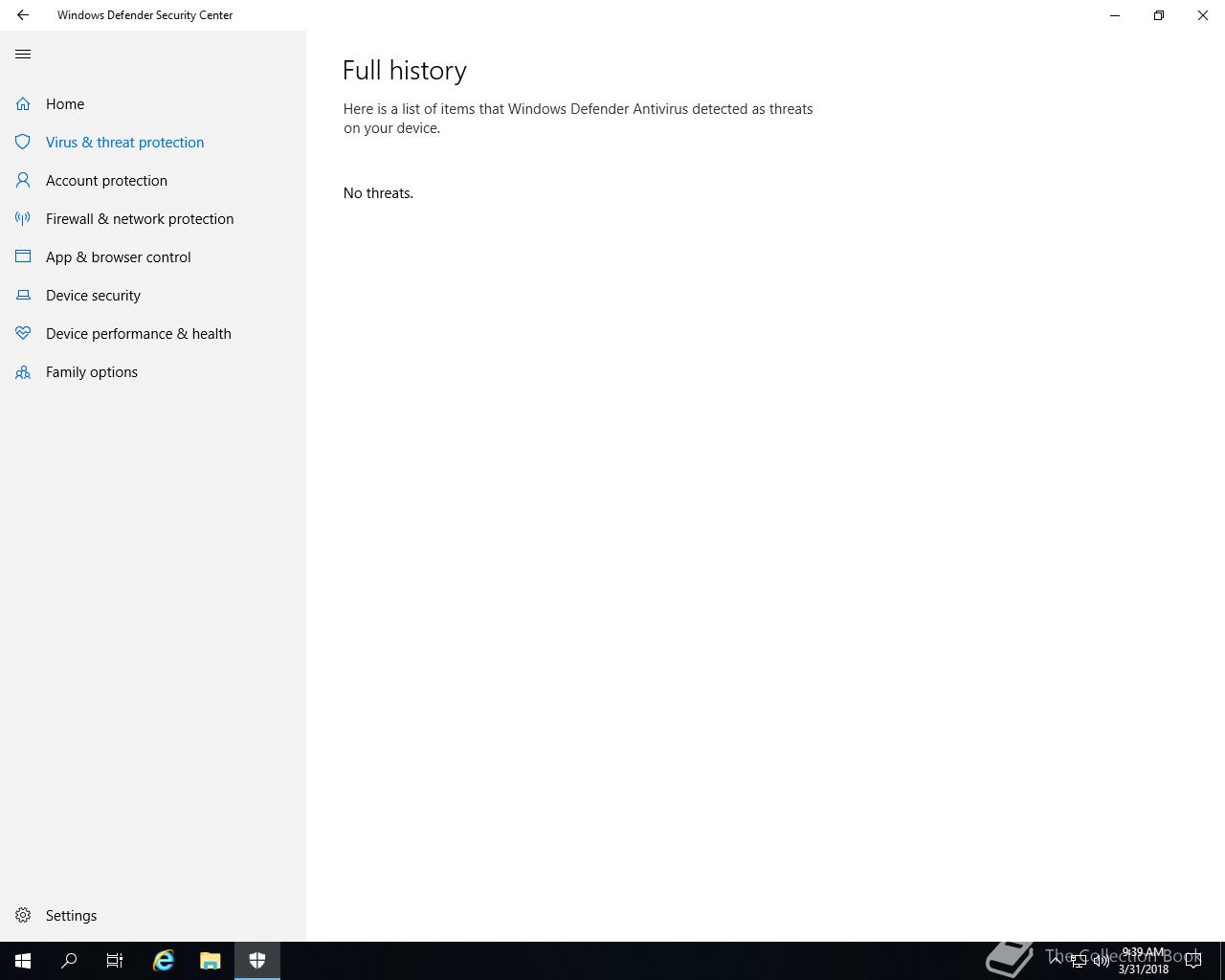
Task: Click the 'Full history' heading
Action: click(x=405, y=71)
